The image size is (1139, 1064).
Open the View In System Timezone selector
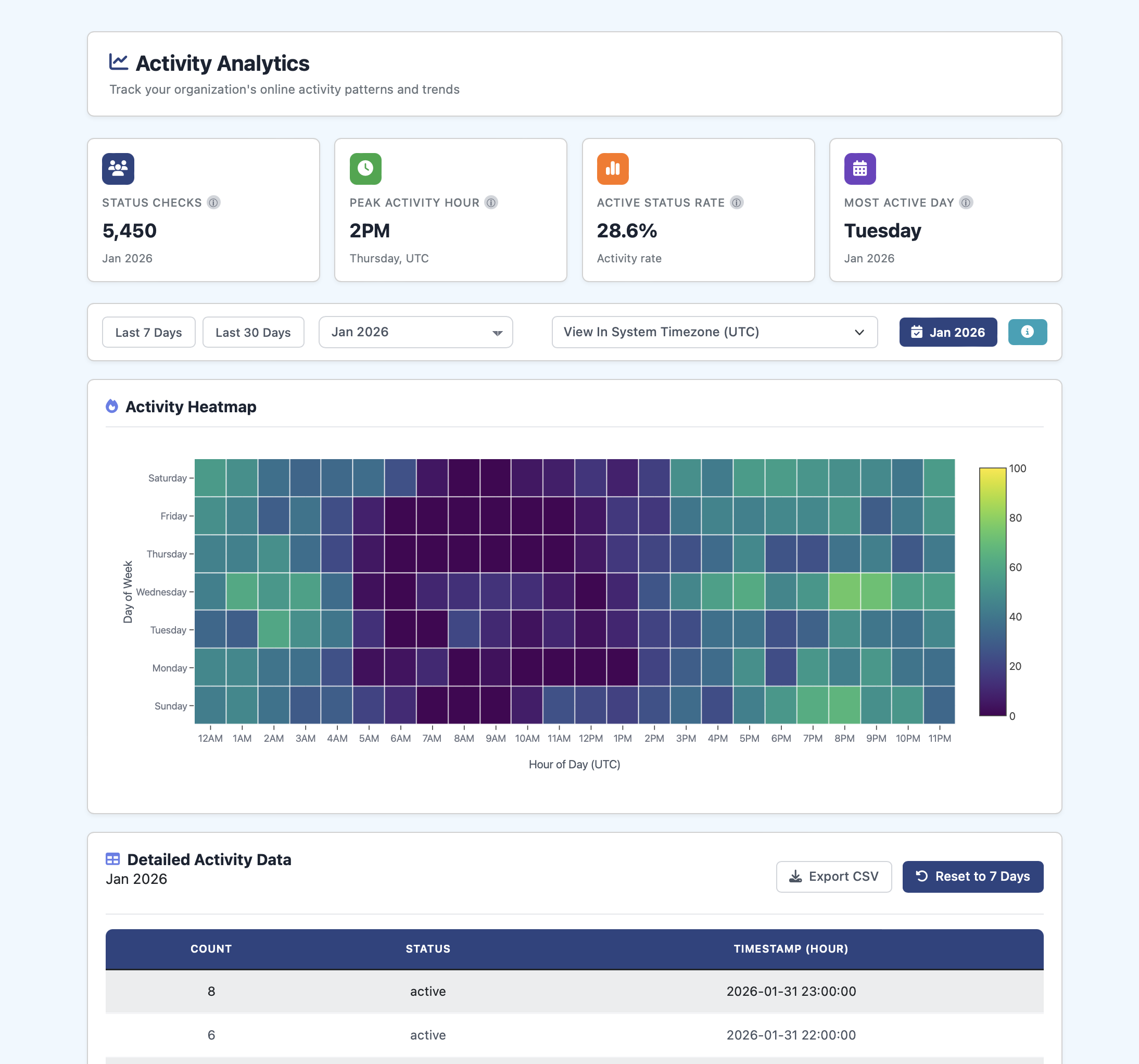click(x=714, y=332)
